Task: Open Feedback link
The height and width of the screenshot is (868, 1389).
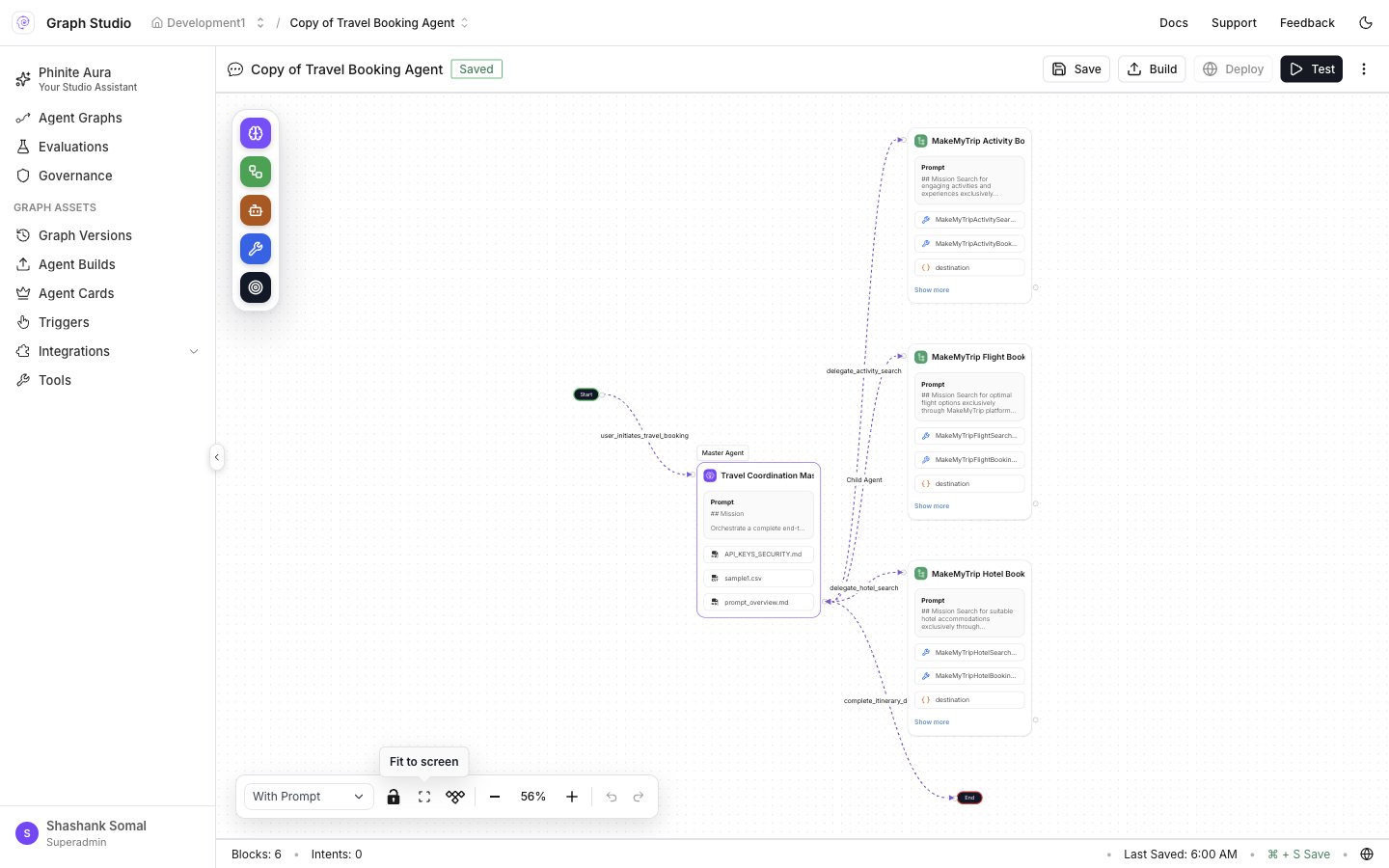Action: point(1307,22)
